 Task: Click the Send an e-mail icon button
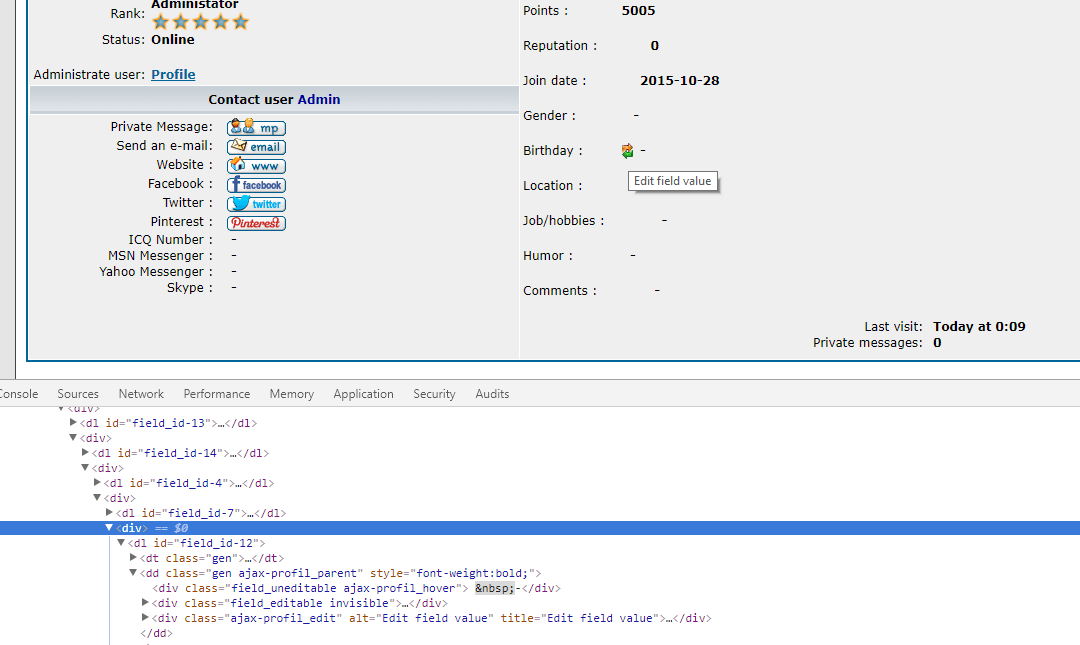tap(256, 147)
